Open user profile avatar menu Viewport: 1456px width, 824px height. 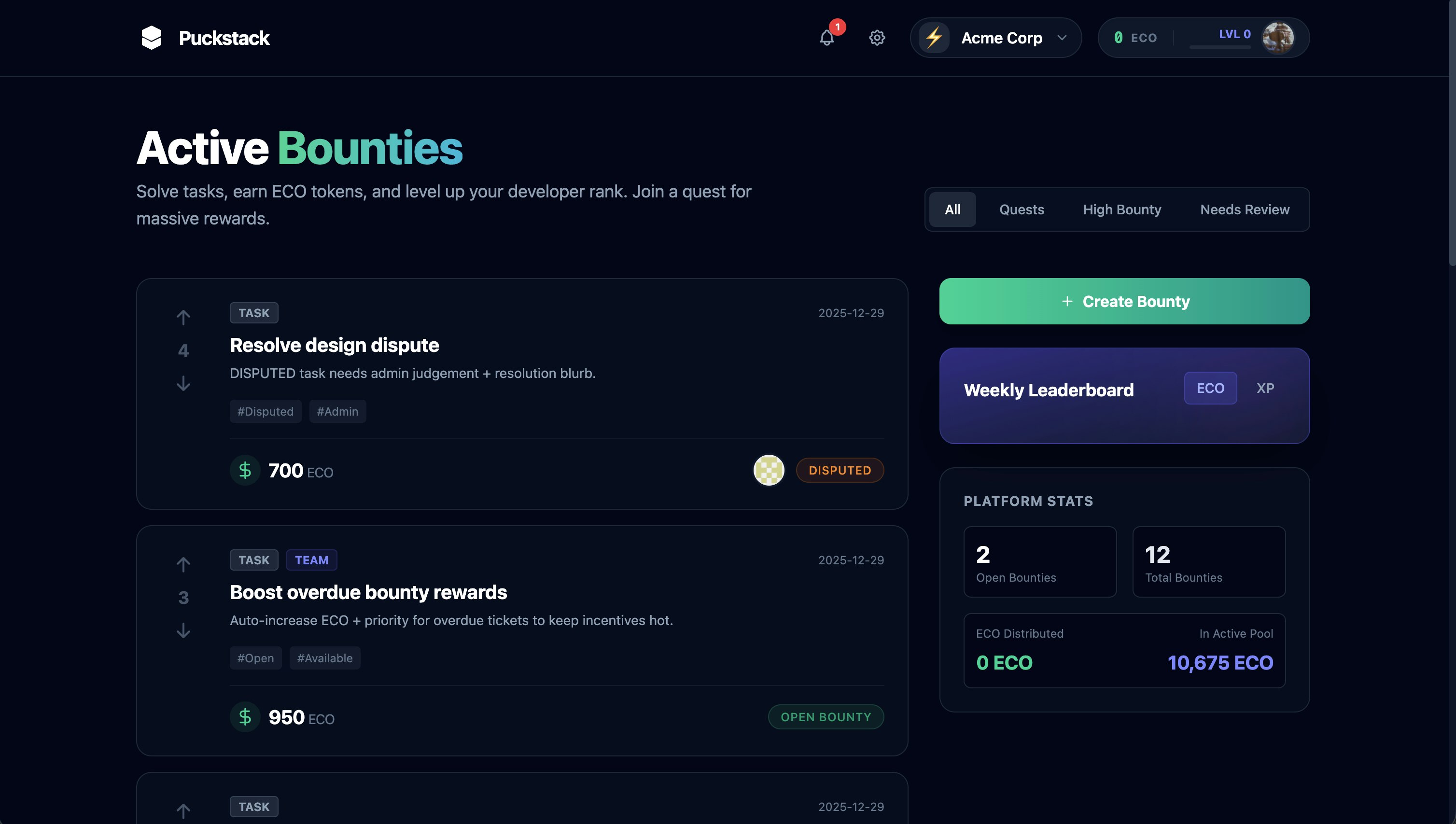[x=1277, y=38]
